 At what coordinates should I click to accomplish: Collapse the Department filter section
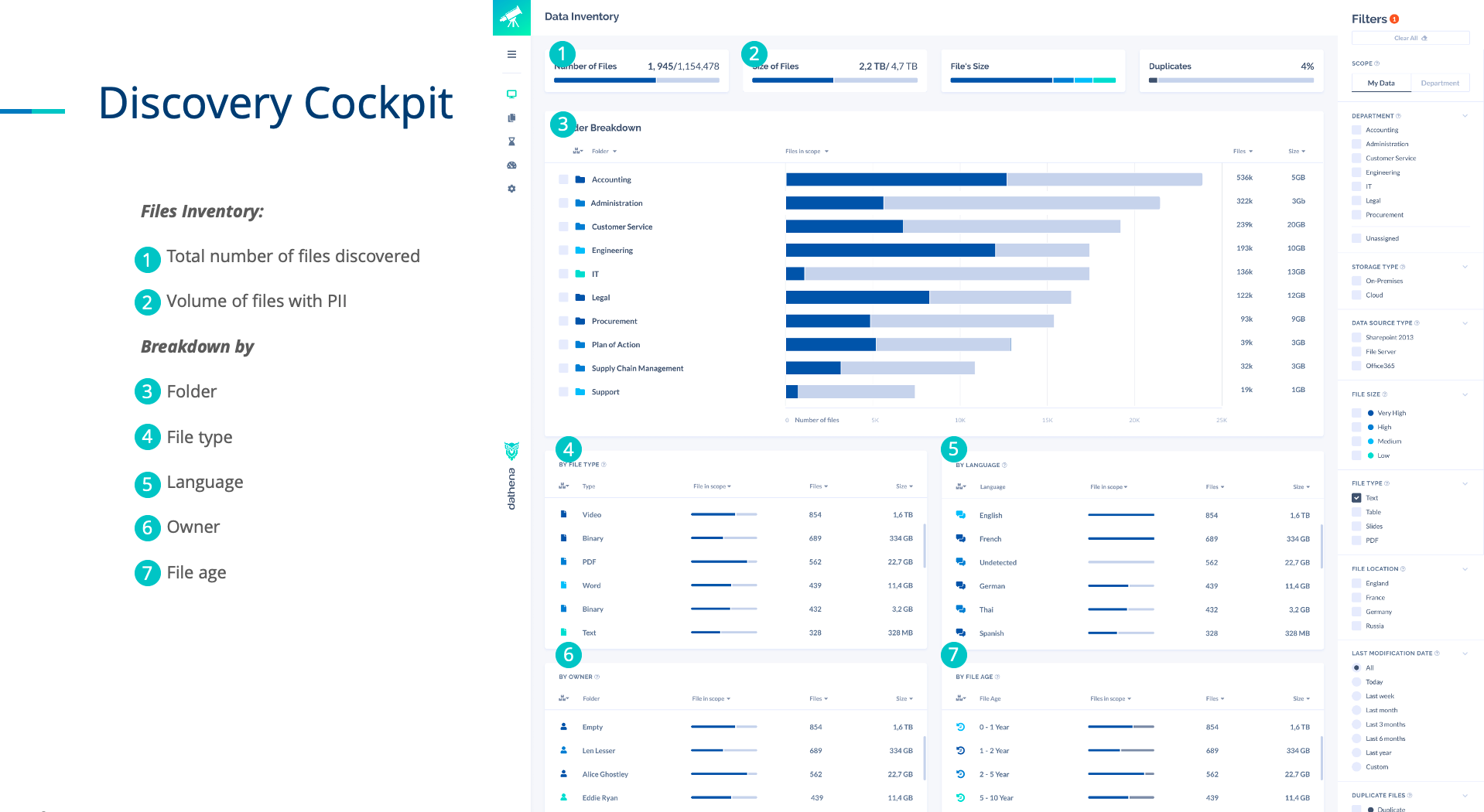(x=1465, y=116)
